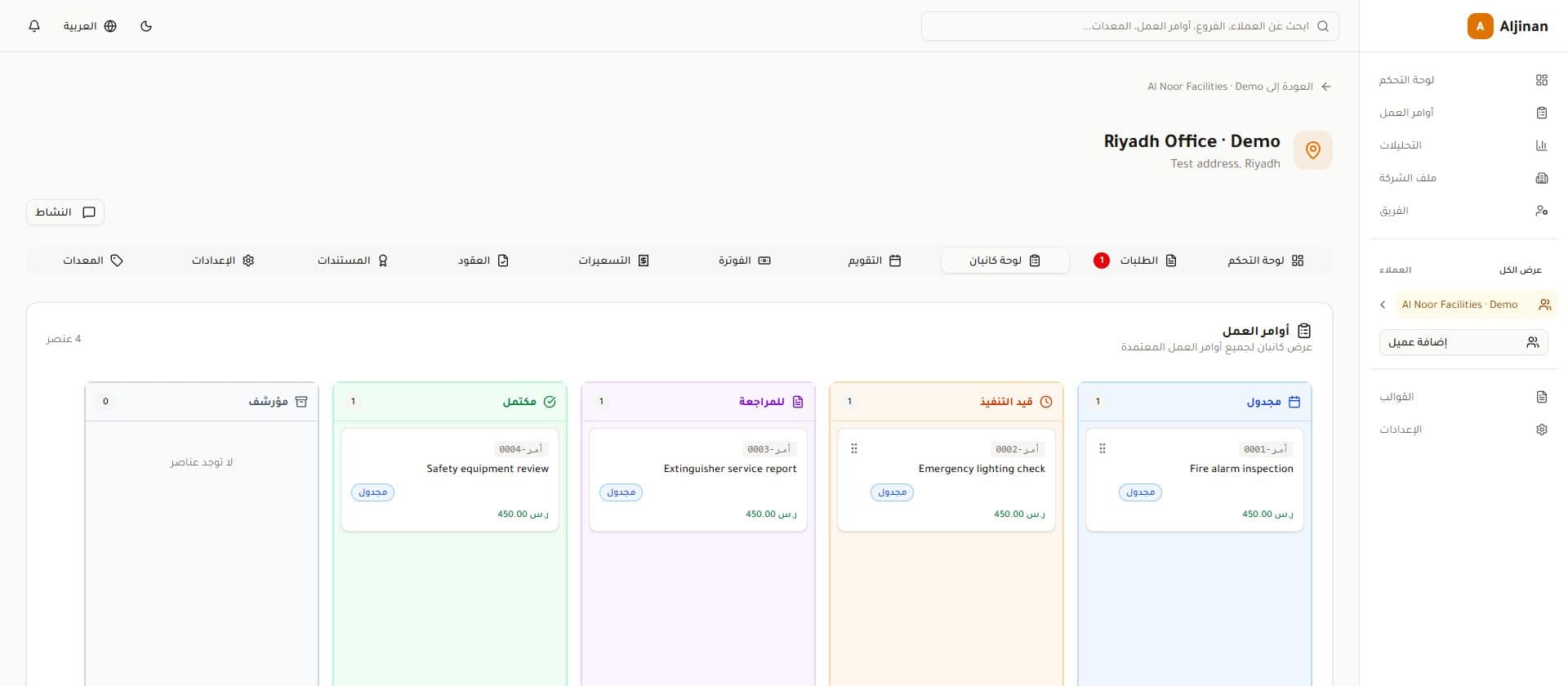Image resolution: width=1568 pixels, height=686 pixels.
Task: Switch to الطلبات tab
Action: tap(1135, 261)
